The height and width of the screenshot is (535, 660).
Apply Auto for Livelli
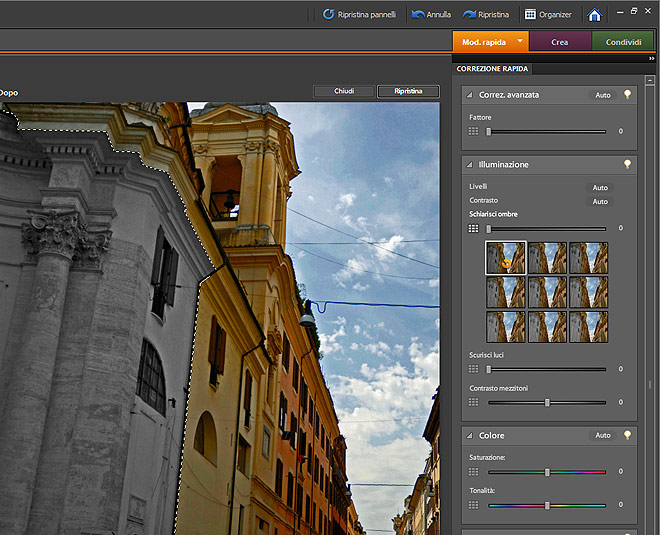(x=600, y=188)
